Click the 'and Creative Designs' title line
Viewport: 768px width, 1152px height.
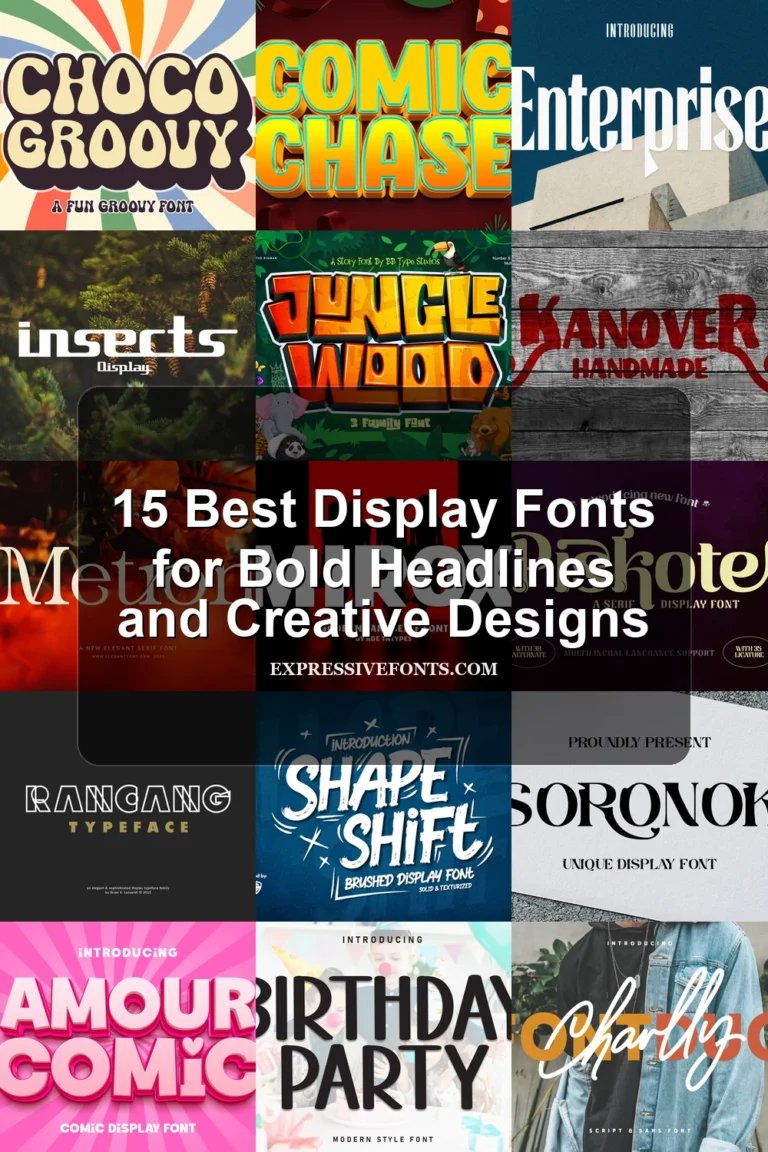click(383, 619)
